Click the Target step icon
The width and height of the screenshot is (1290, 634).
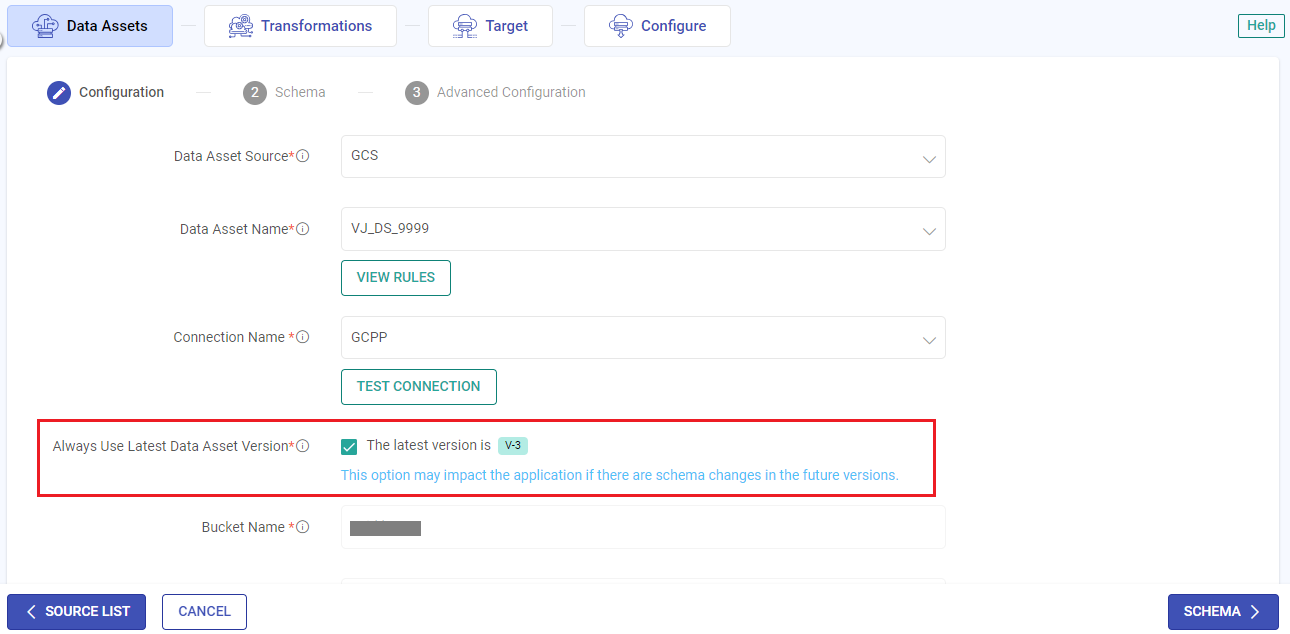464,26
